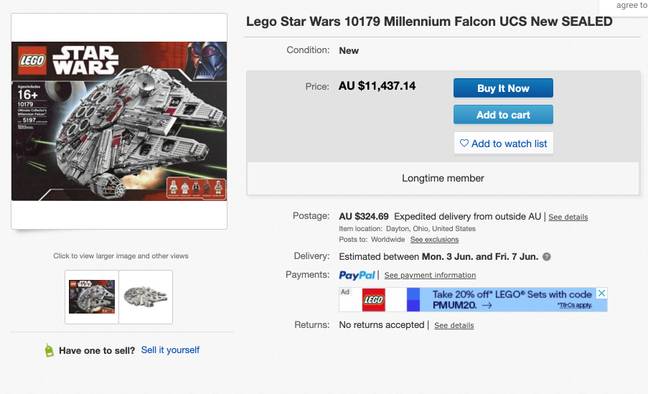Click Sell it yourself link
Viewport: 648px width, 394px height.
point(170,350)
